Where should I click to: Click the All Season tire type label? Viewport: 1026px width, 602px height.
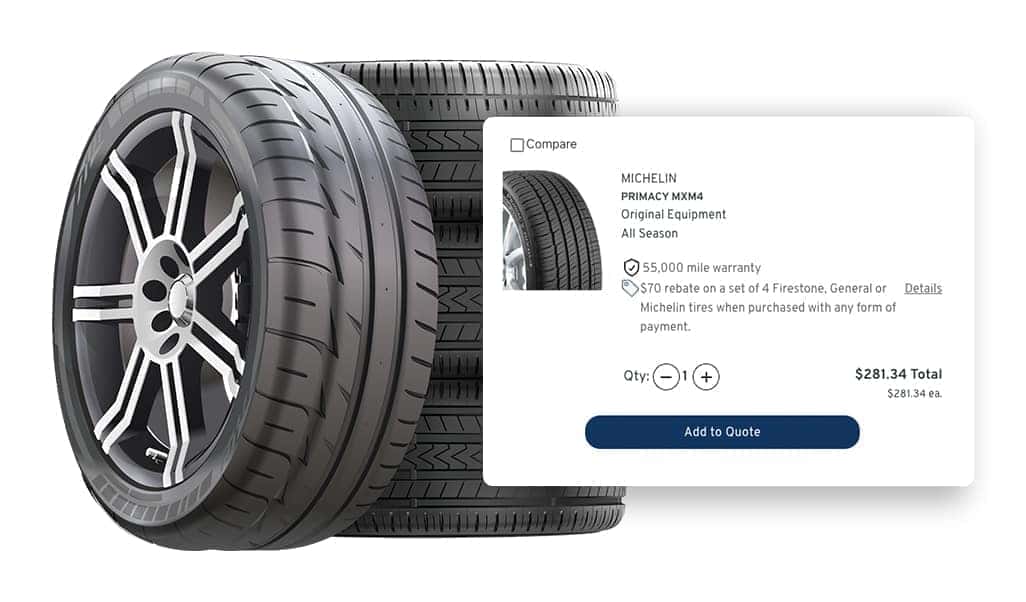649,233
